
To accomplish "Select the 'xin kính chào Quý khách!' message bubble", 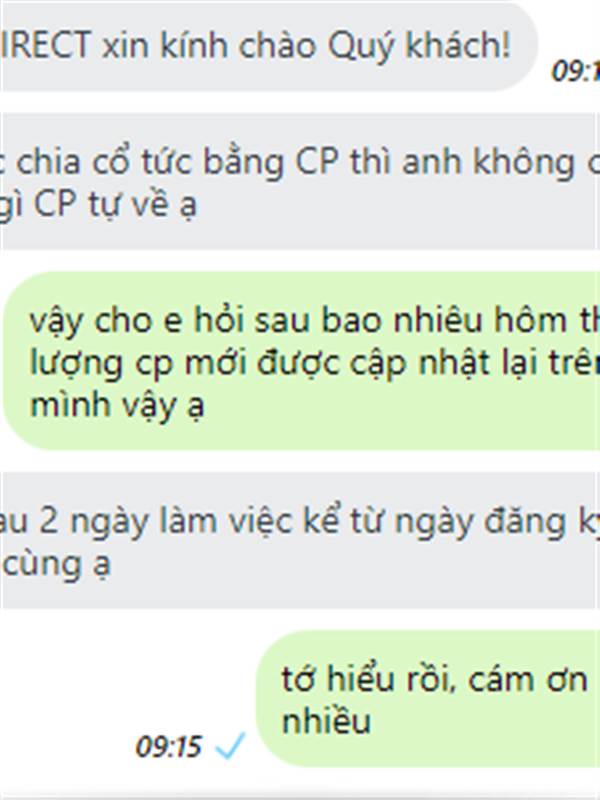I will (268, 46).
